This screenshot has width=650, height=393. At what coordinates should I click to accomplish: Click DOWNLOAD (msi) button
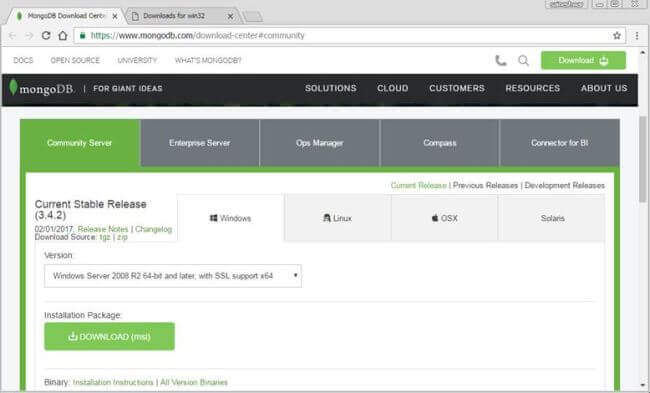[x=109, y=337]
